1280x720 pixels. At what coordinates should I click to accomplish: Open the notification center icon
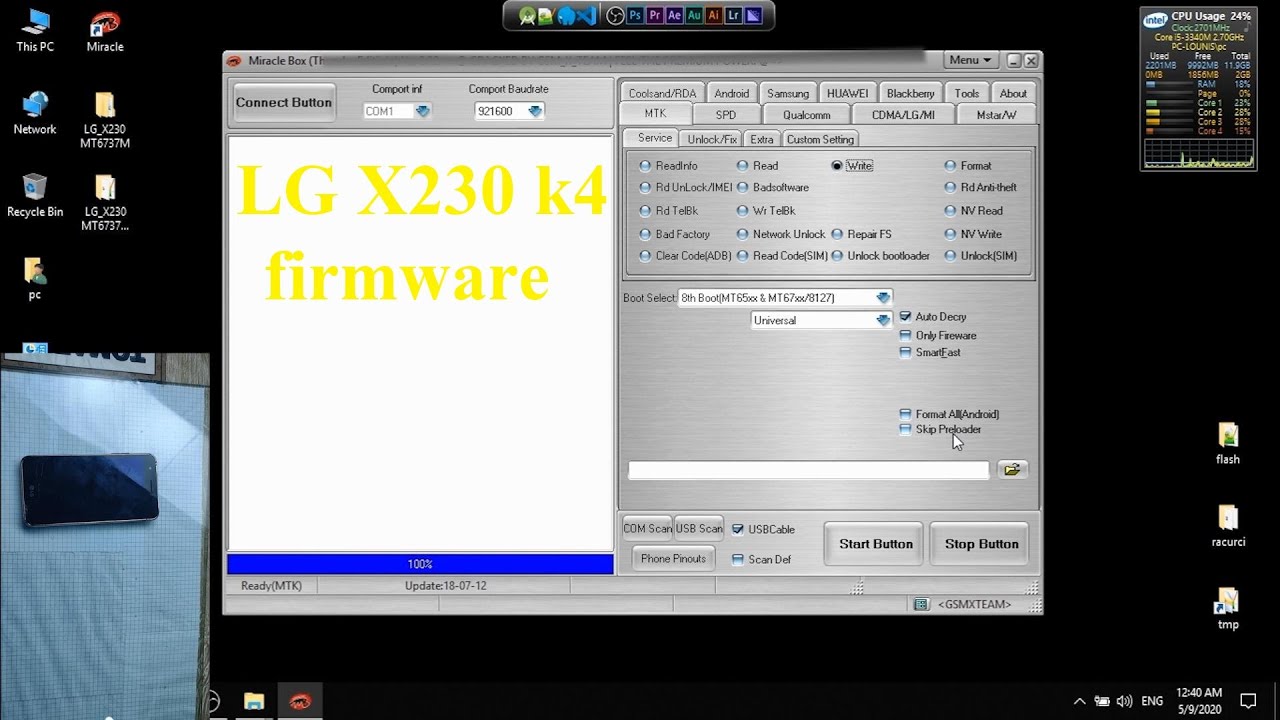click(1248, 701)
